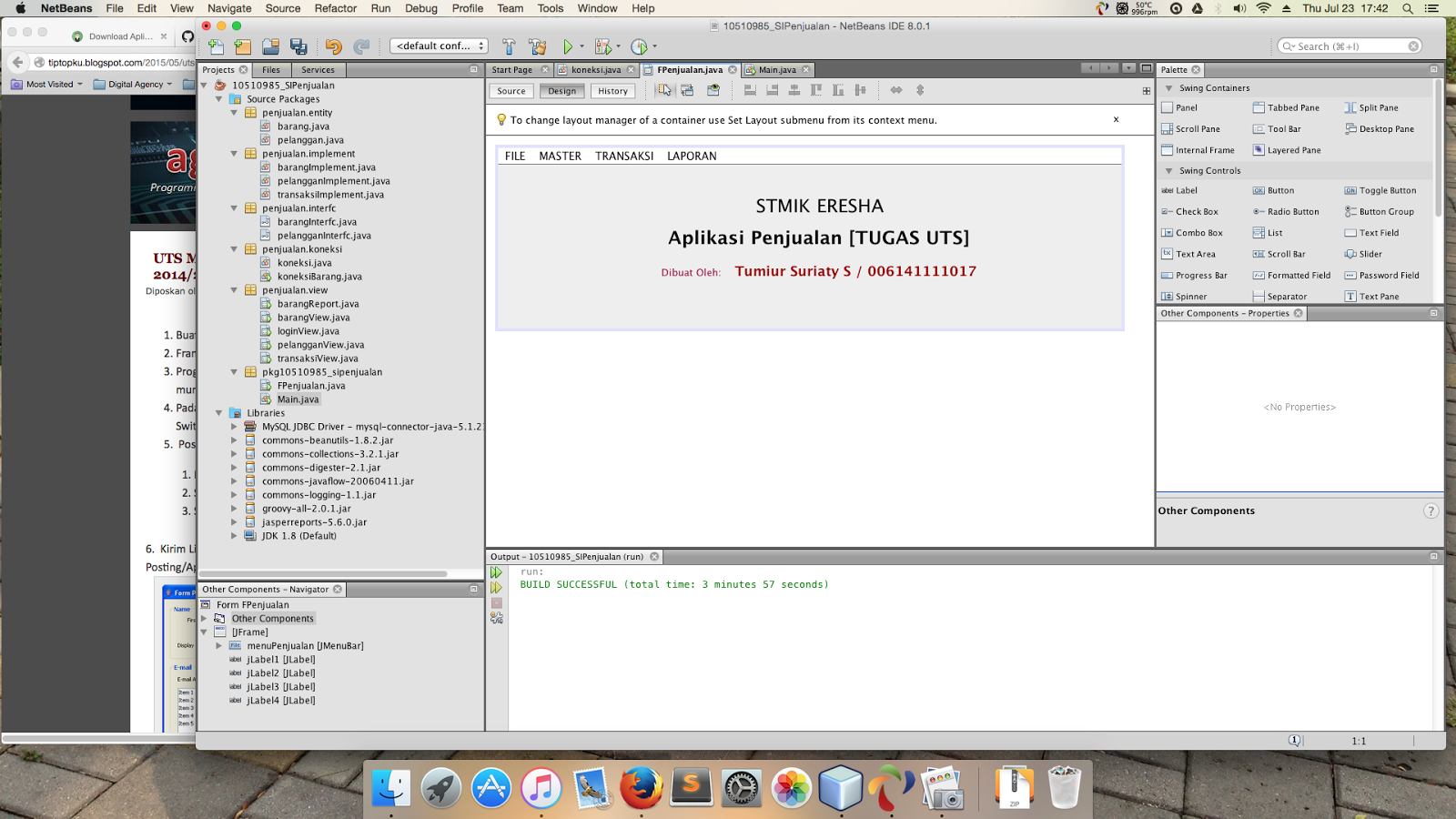The image size is (1456, 819).
Task: Click the Profile Project toolbar icon
Action: tap(640, 46)
